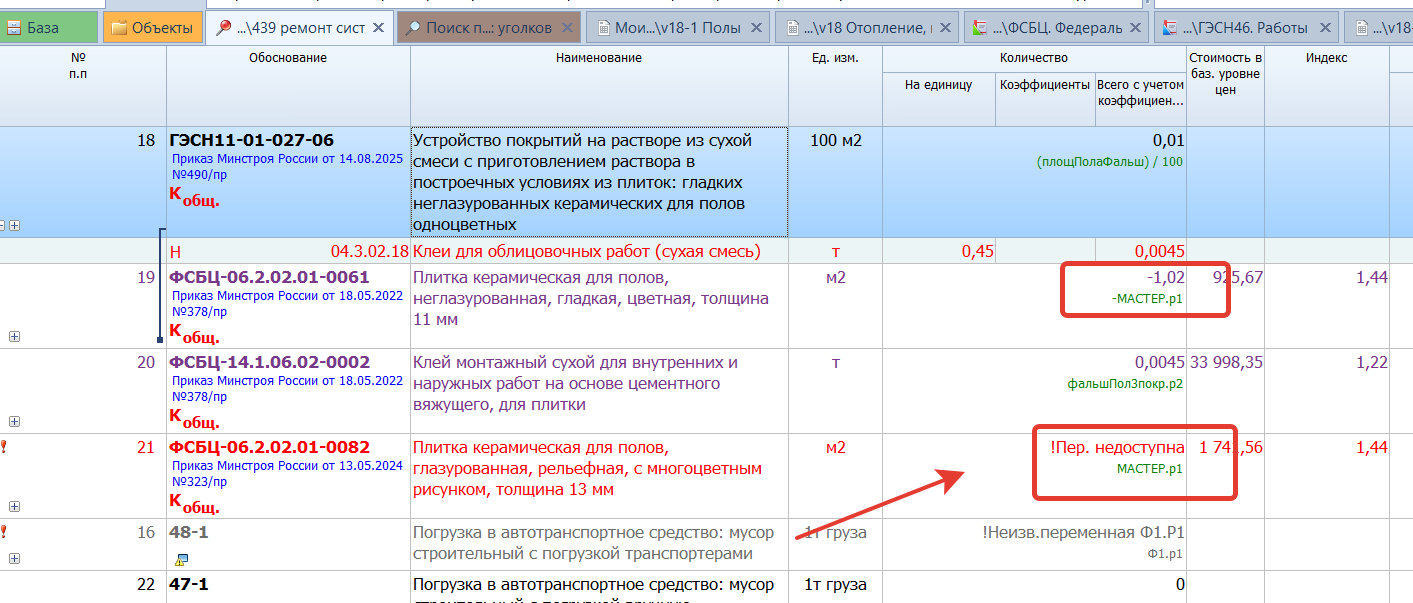Click the book icon on ГЭСН46 tab
Image resolution: width=1413 pixels, height=603 pixels.
[1171, 28]
